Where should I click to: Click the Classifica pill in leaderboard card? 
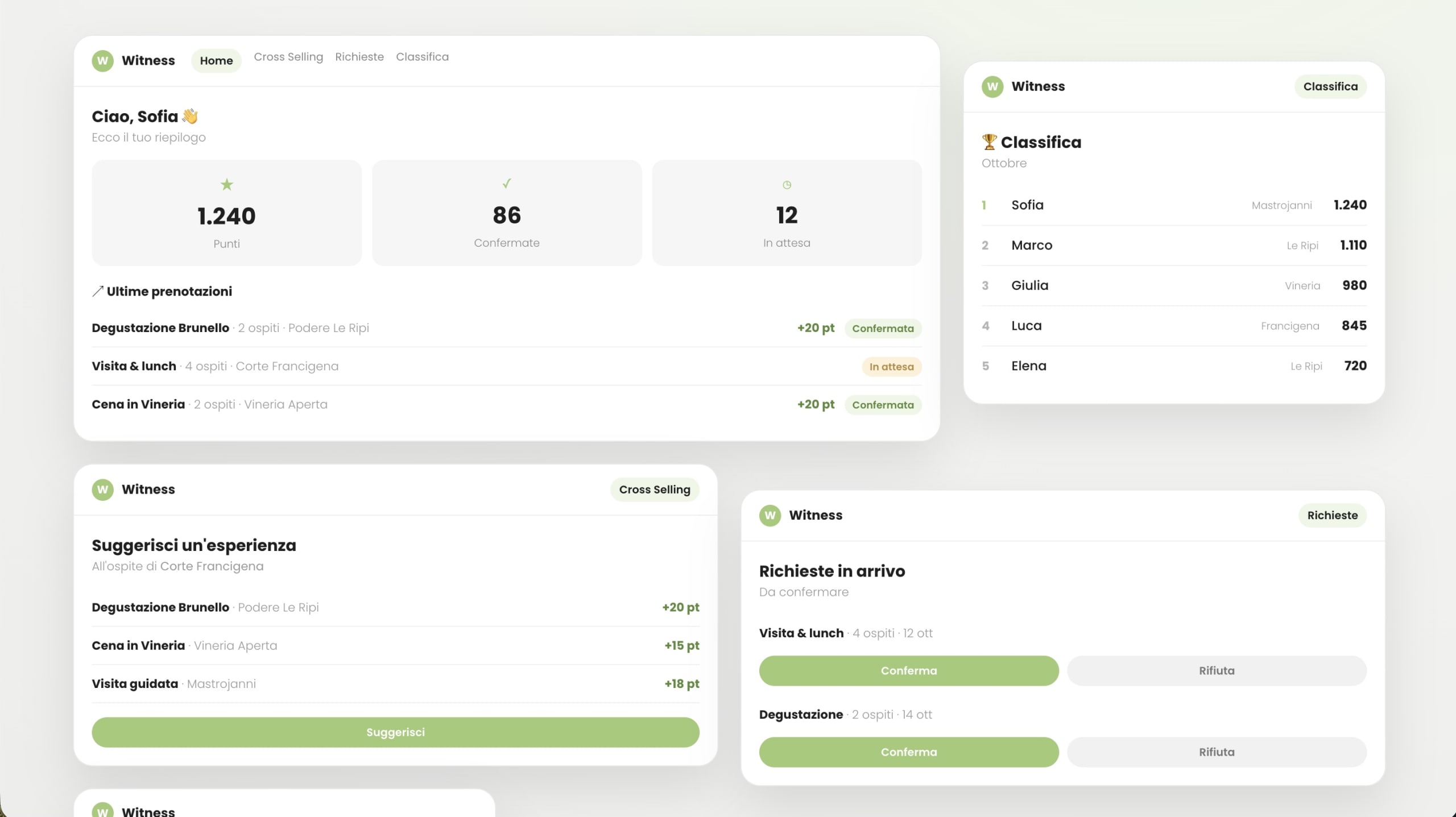(x=1330, y=86)
